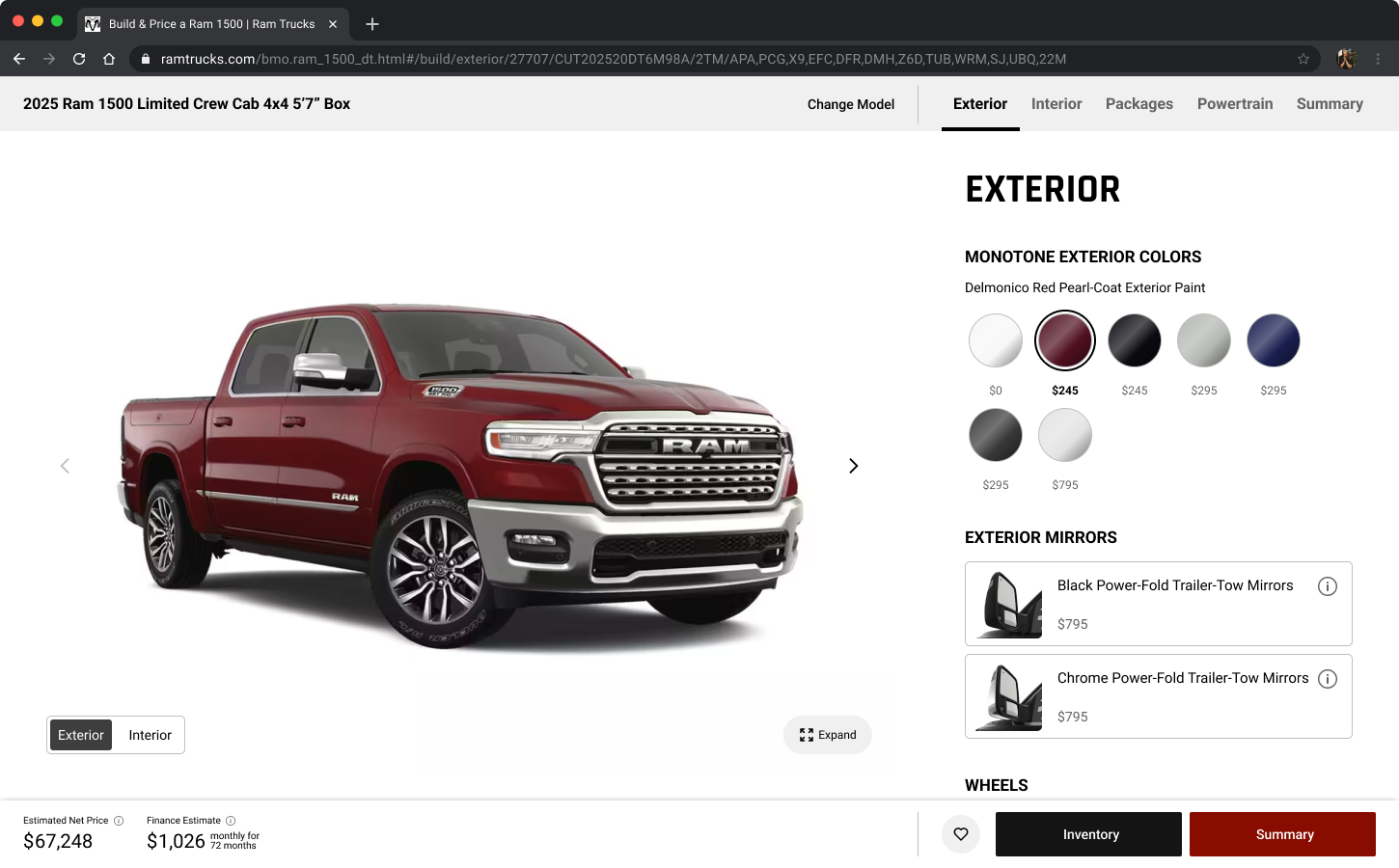Show the next truck image
This screenshot has height=868, width=1399.
click(x=853, y=466)
